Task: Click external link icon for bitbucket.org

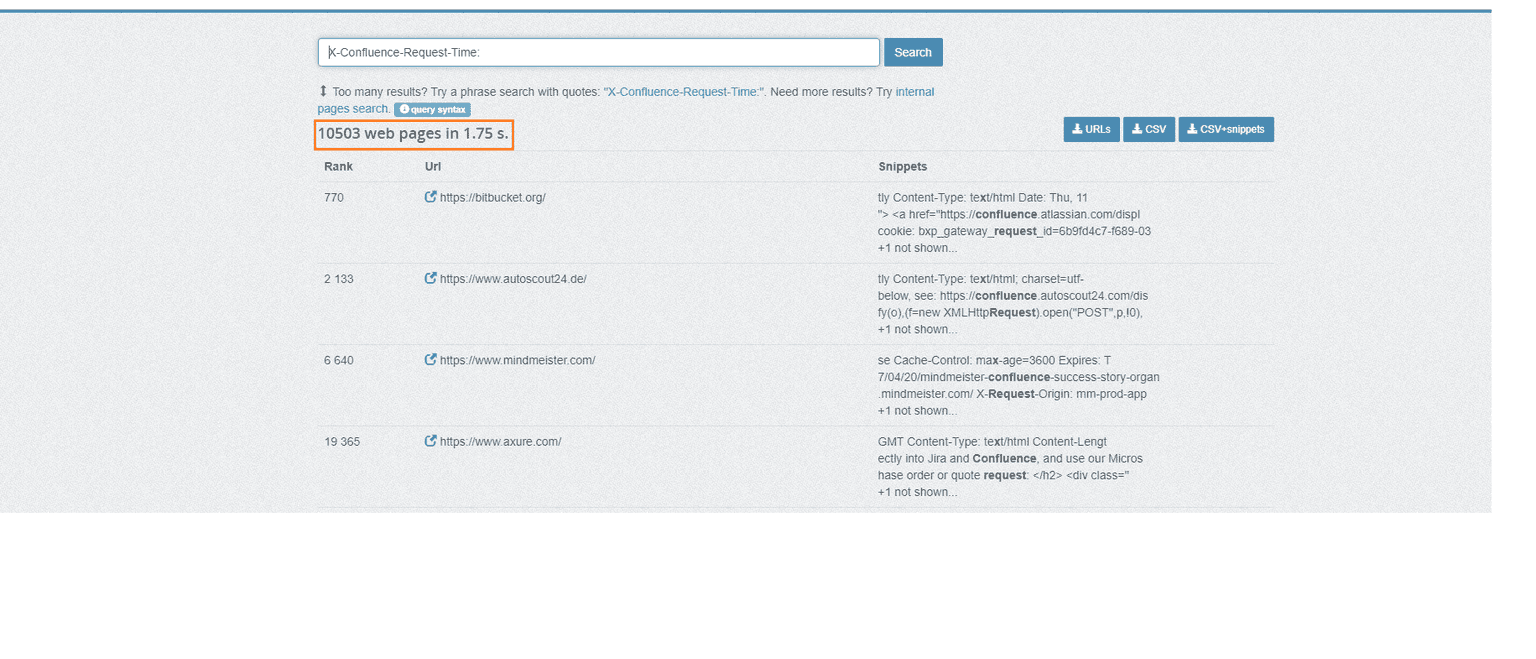Action: pos(431,197)
